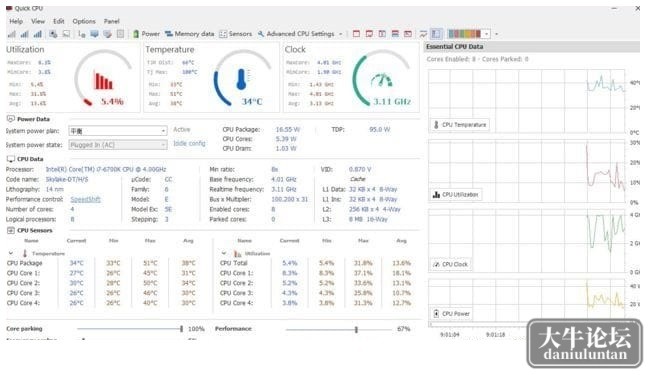Screen dimensions: 650x375
Task: Click the first bar-chart toolbar icon
Action: pos(12,34)
